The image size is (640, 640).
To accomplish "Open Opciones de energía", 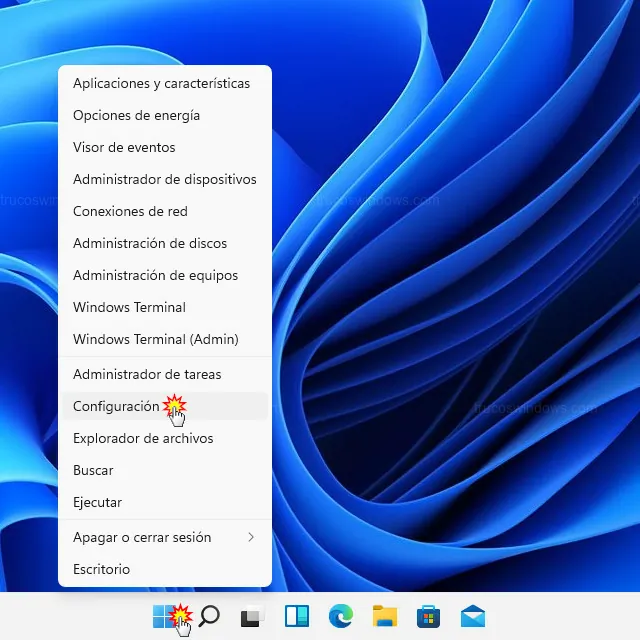I will tap(136, 115).
